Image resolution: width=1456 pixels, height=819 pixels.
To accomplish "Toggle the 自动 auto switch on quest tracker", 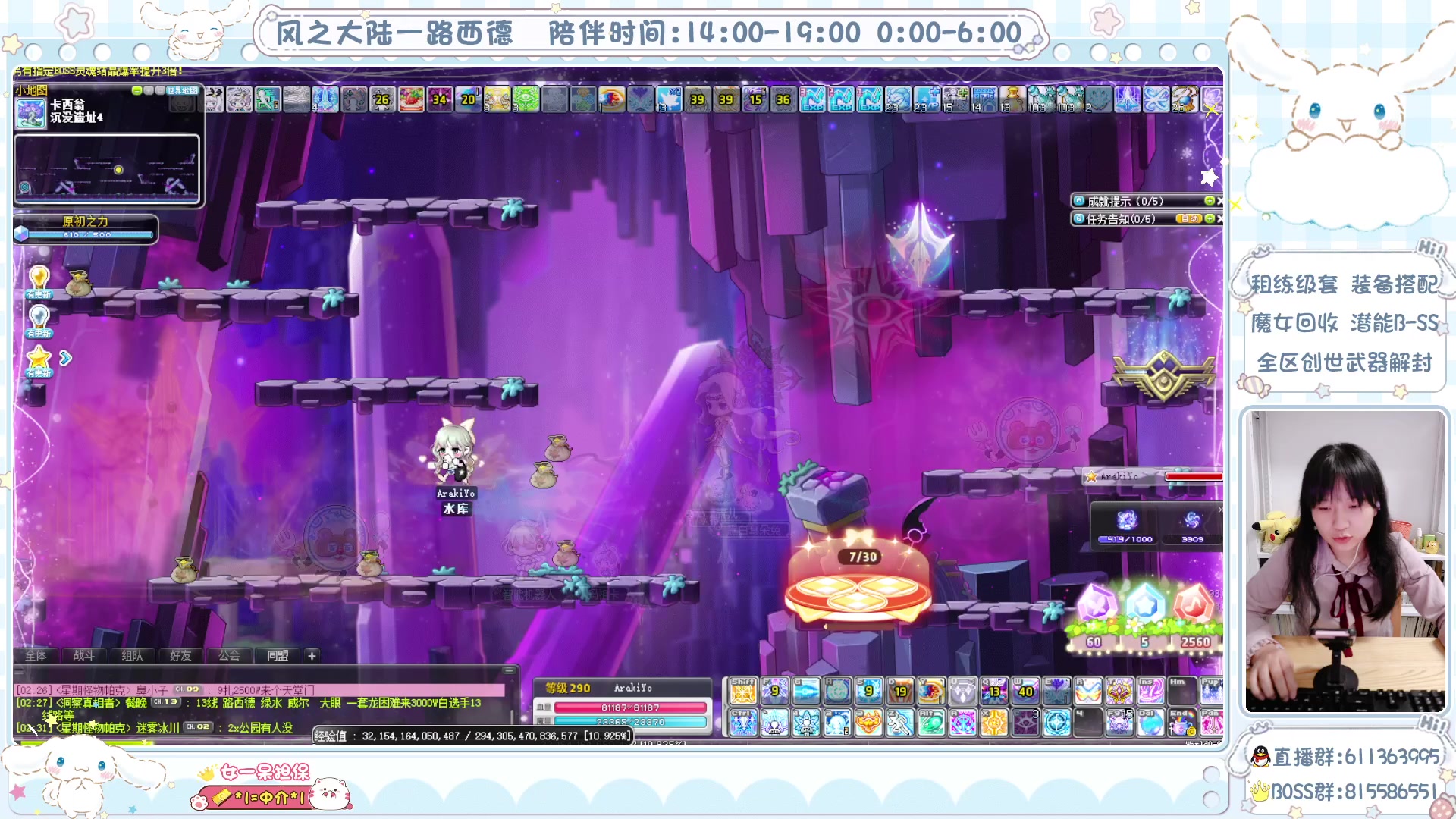I will pyautogui.click(x=1189, y=218).
